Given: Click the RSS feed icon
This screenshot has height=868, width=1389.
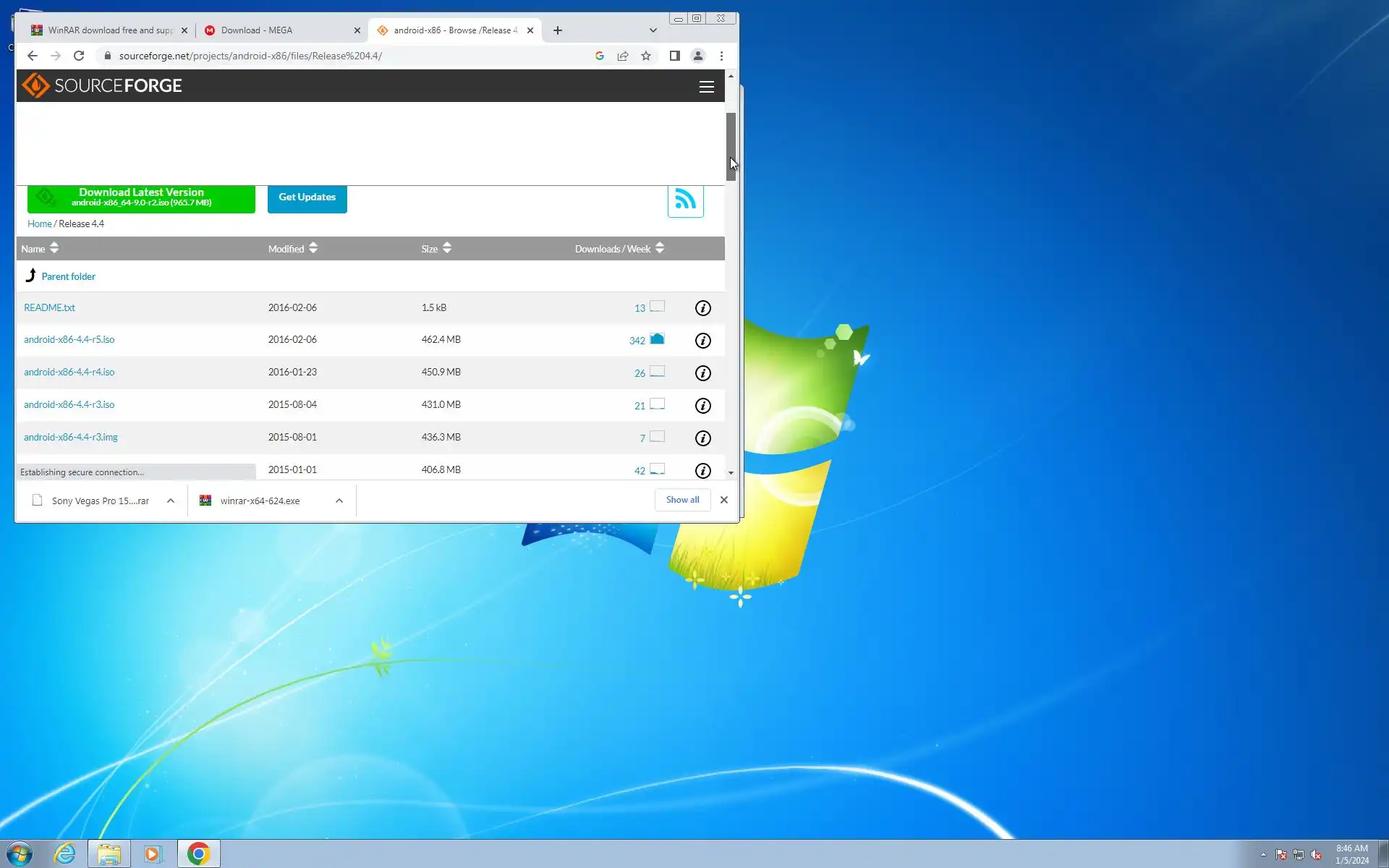Looking at the screenshot, I should point(684,200).
